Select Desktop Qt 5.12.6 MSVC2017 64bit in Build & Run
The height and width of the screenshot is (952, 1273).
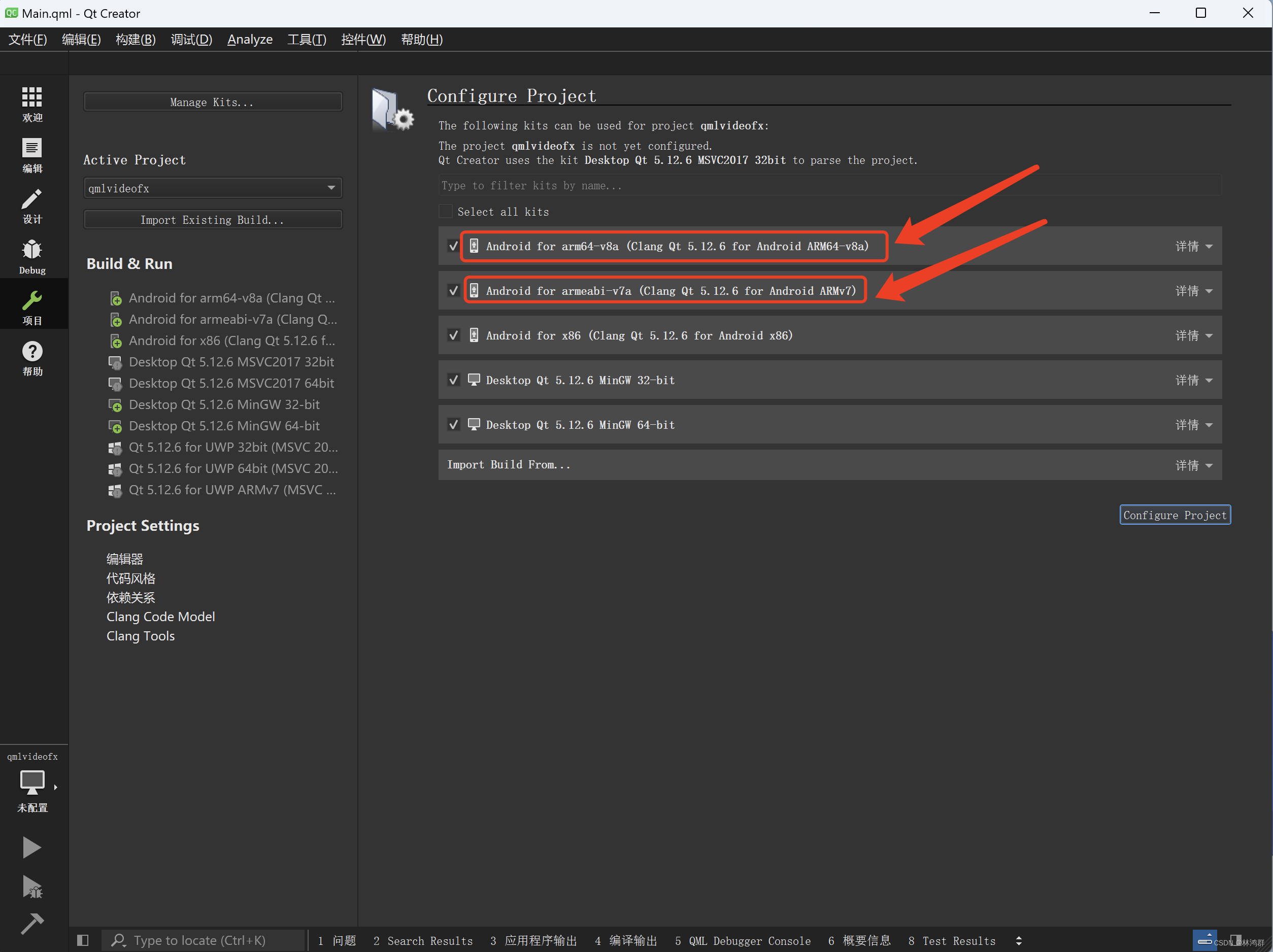tap(231, 384)
